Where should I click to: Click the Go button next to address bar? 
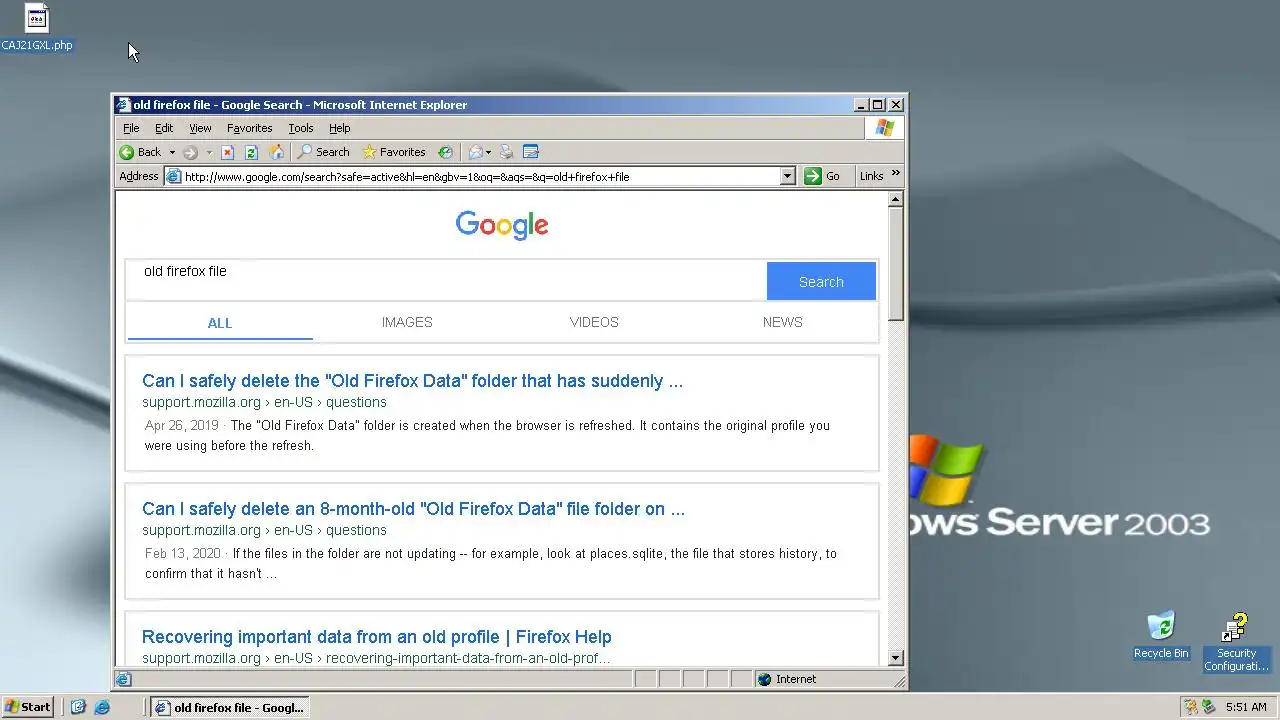point(822,176)
